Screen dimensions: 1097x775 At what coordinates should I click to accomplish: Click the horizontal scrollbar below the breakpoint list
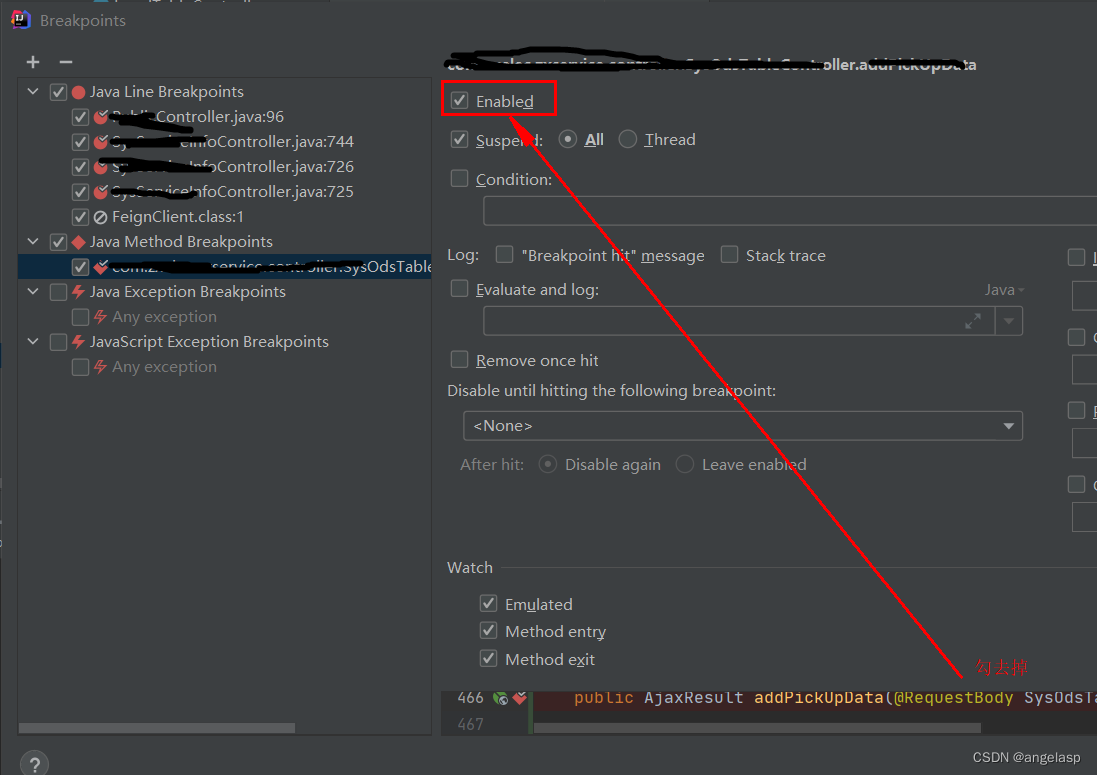click(160, 727)
